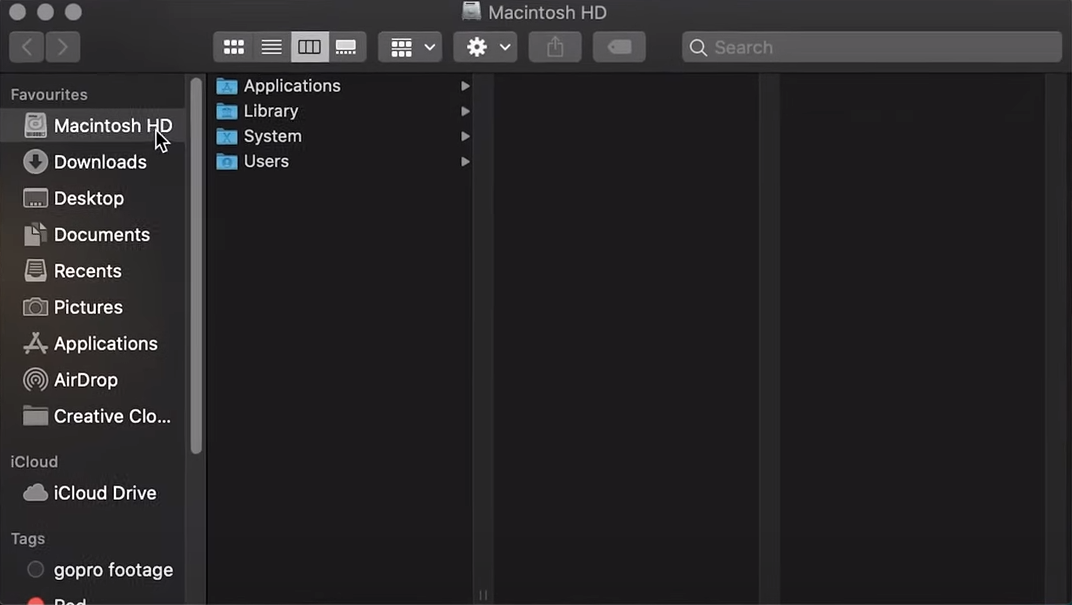Go forward in Finder history
1072x605 pixels.
pos(63,47)
